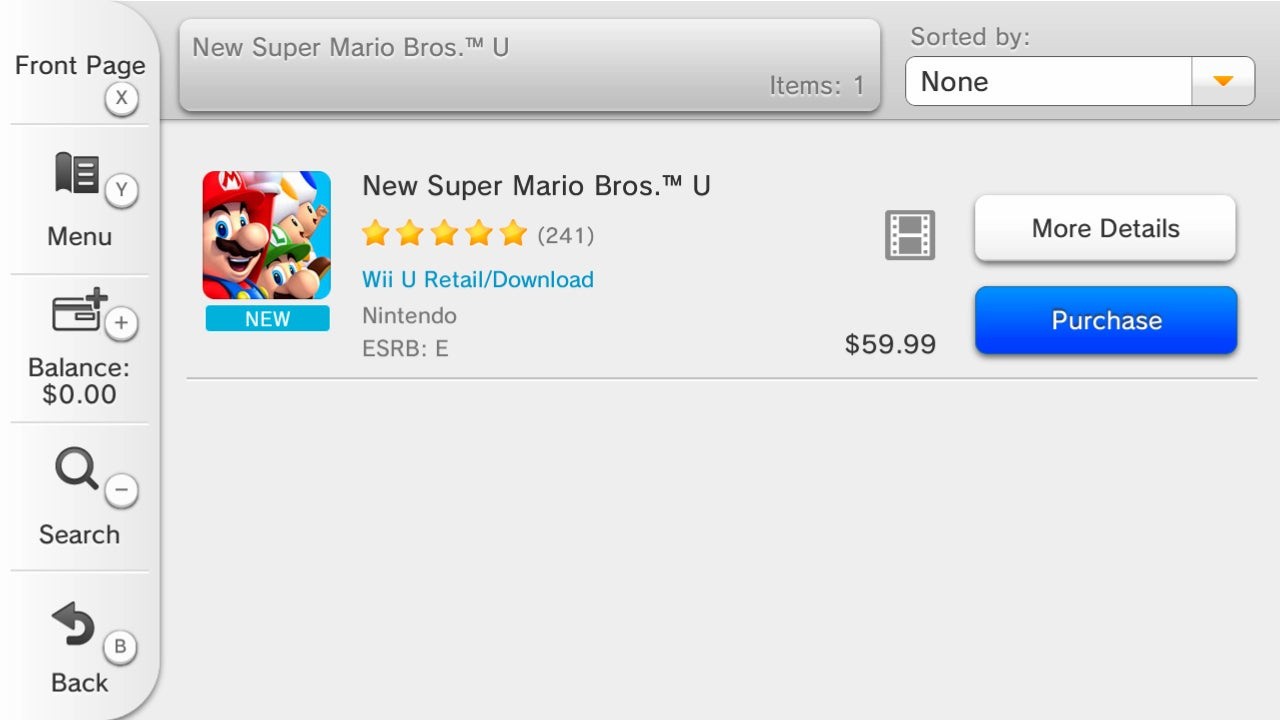1280x720 pixels.
Task: Tap the magnifying glass Search icon
Action: click(x=76, y=468)
